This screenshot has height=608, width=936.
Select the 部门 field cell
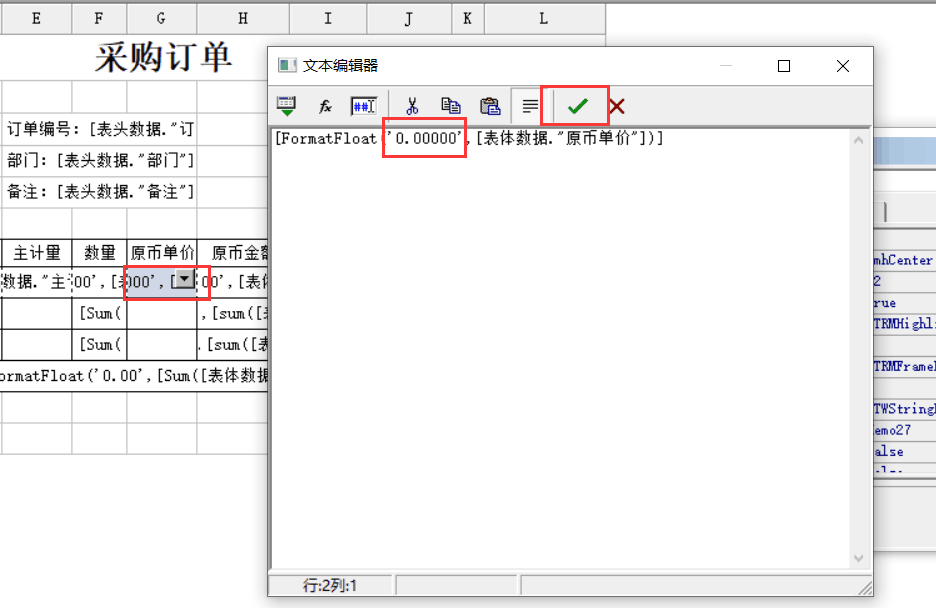pos(100,161)
